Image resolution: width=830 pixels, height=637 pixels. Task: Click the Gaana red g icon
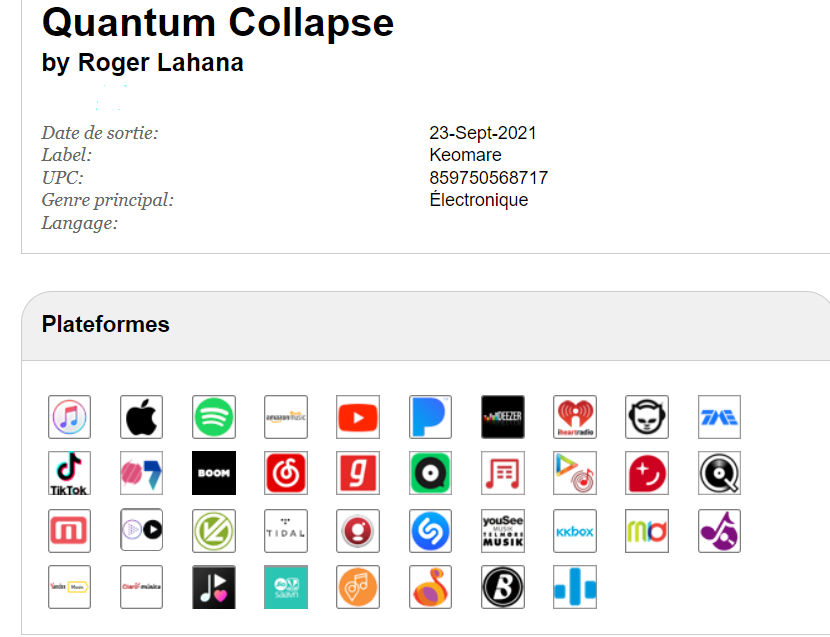[x=358, y=473]
